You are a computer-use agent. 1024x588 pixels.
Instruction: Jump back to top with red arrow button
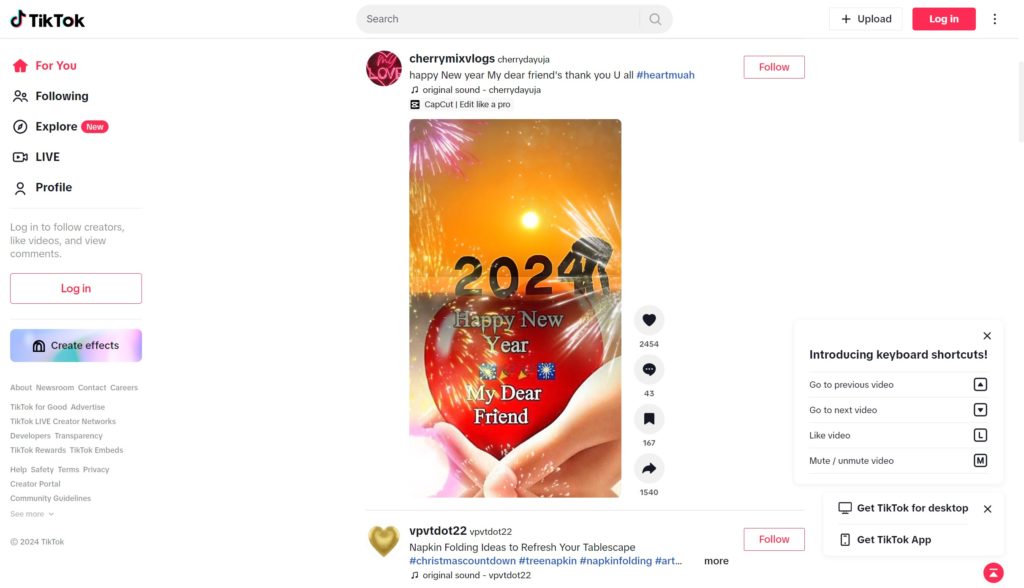click(x=993, y=573)
